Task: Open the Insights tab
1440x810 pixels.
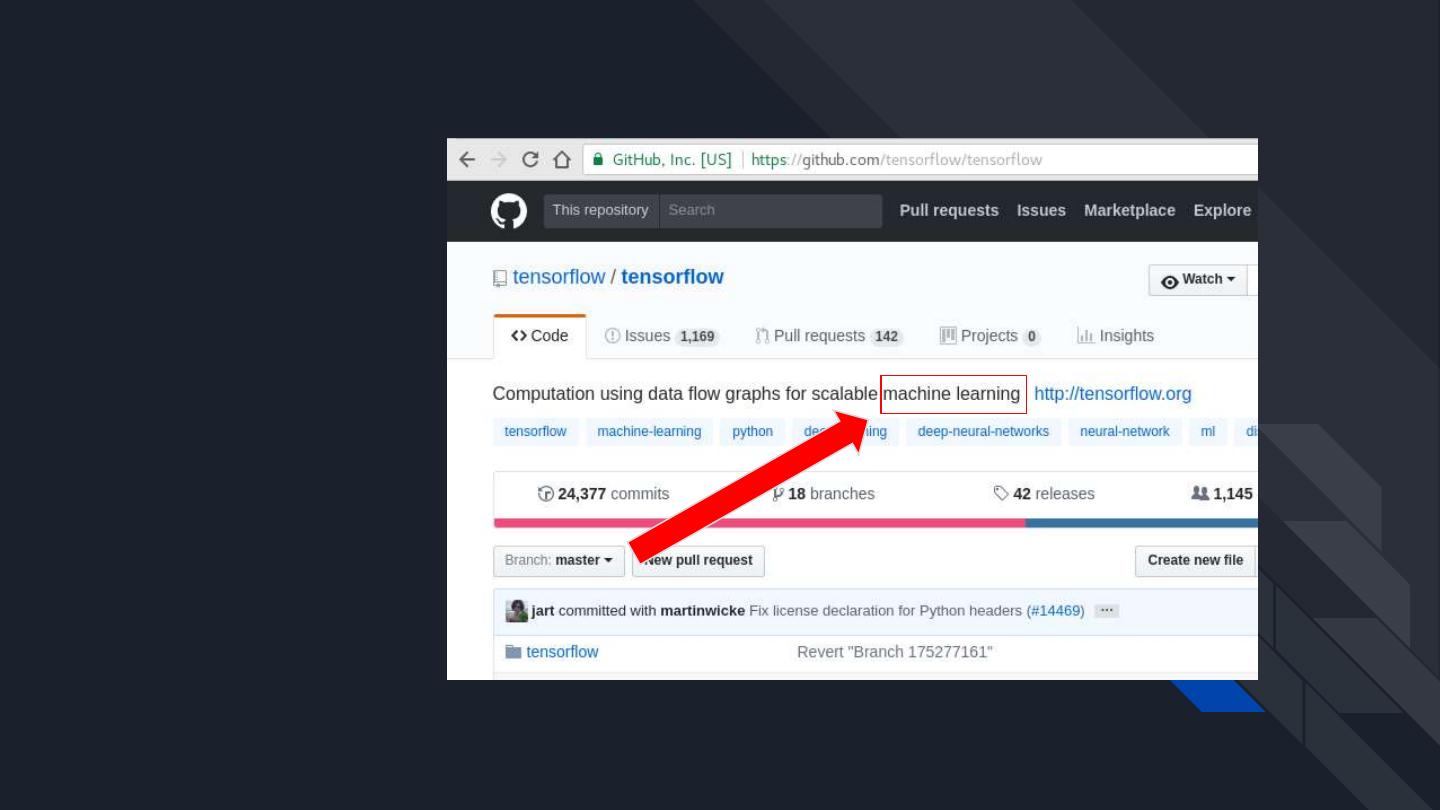Action: point(1115,336)
